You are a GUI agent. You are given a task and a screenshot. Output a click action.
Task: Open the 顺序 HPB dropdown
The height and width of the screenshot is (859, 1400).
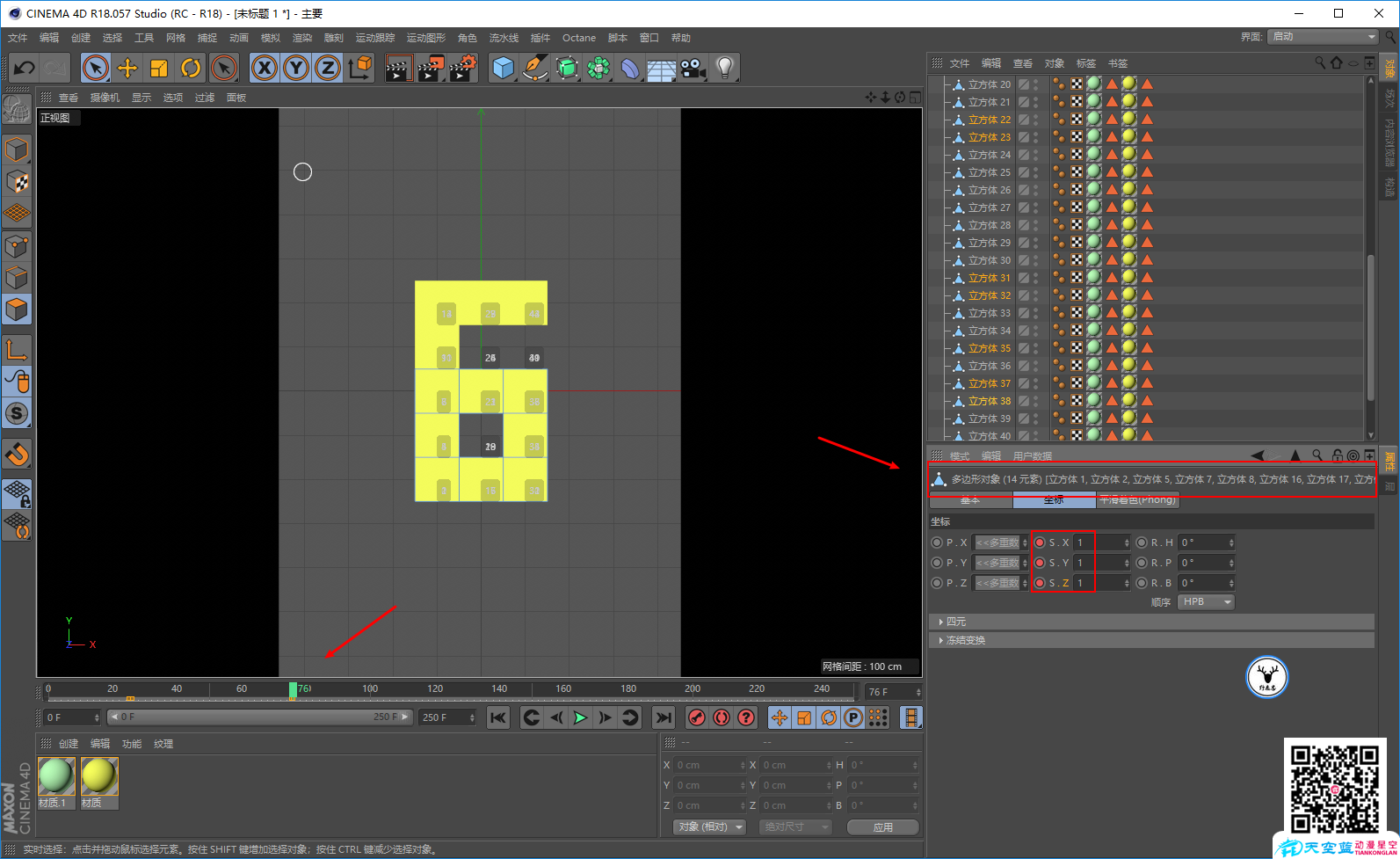pyautogui.click(x=1206, y=601)
